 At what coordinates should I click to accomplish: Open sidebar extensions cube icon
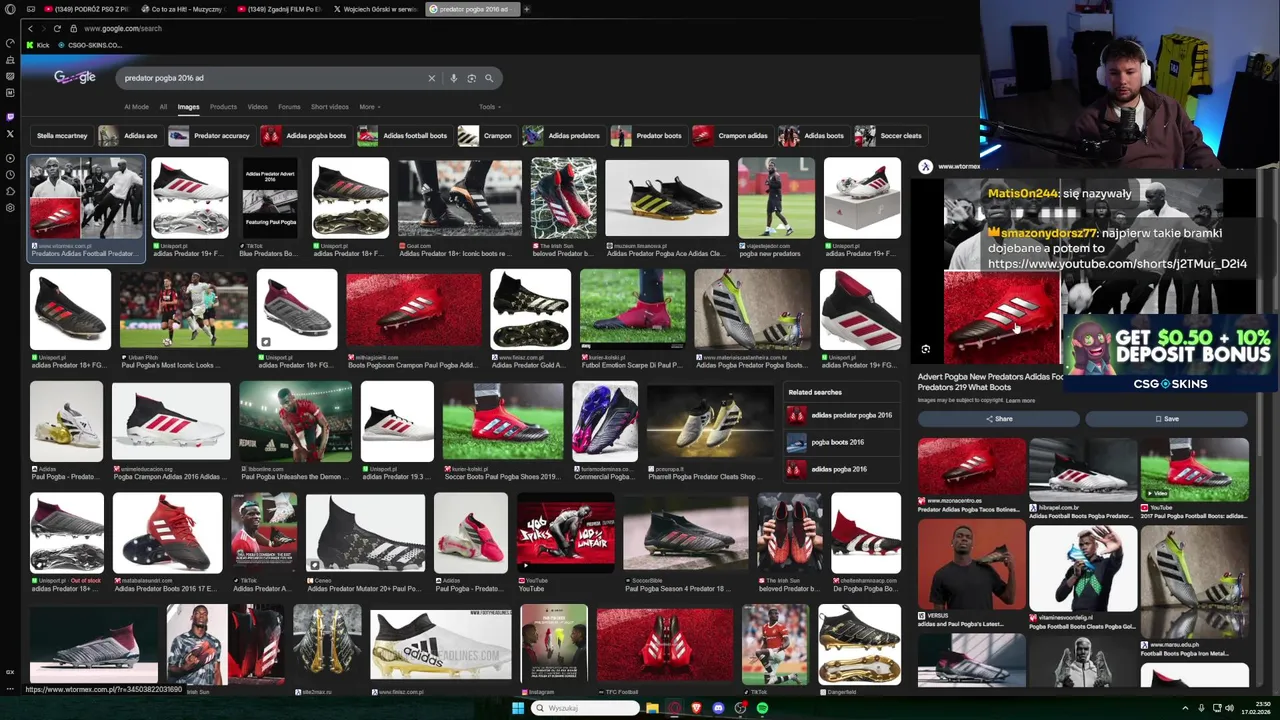point(10,191)
